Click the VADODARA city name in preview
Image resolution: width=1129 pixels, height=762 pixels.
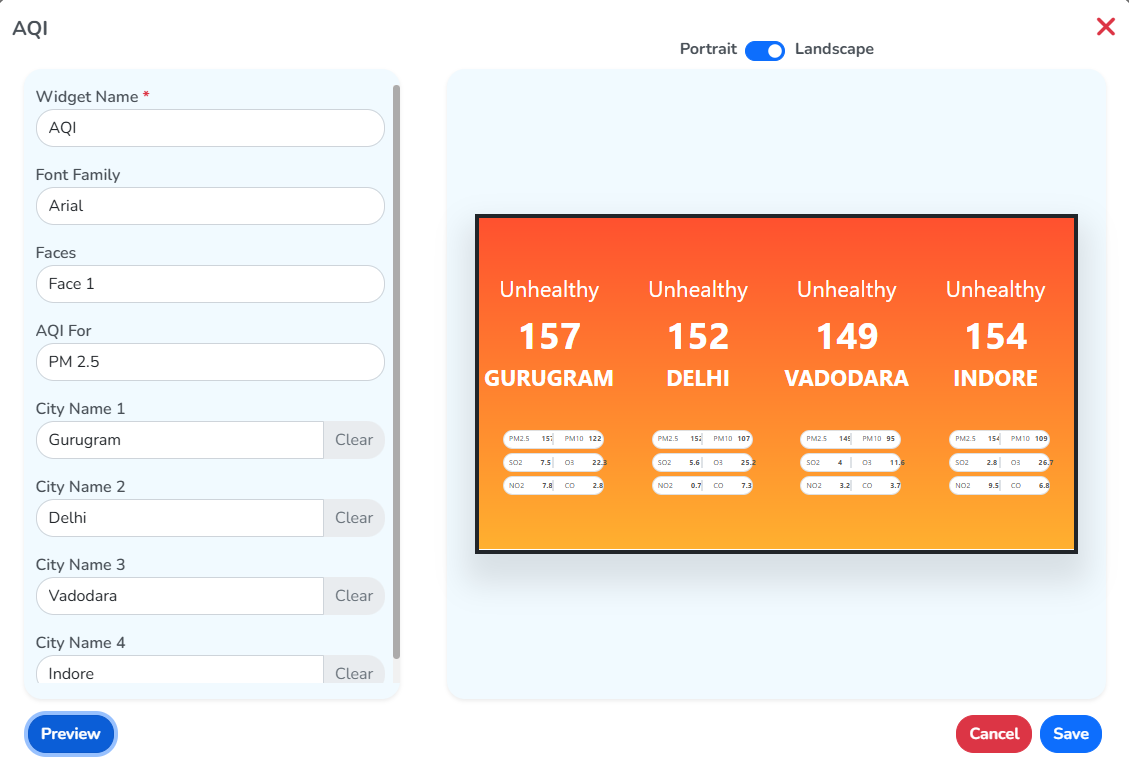coord(846,378)
